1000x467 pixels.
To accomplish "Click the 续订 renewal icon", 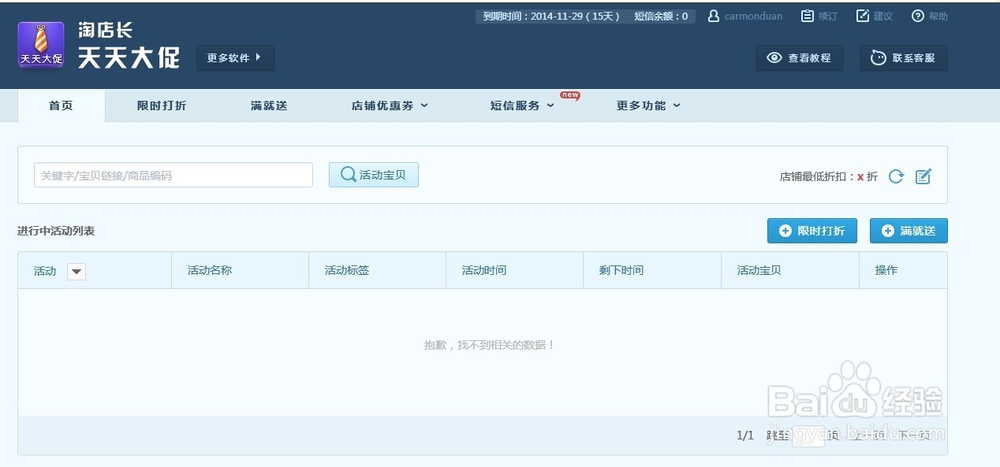I will [x=807, y=17].
